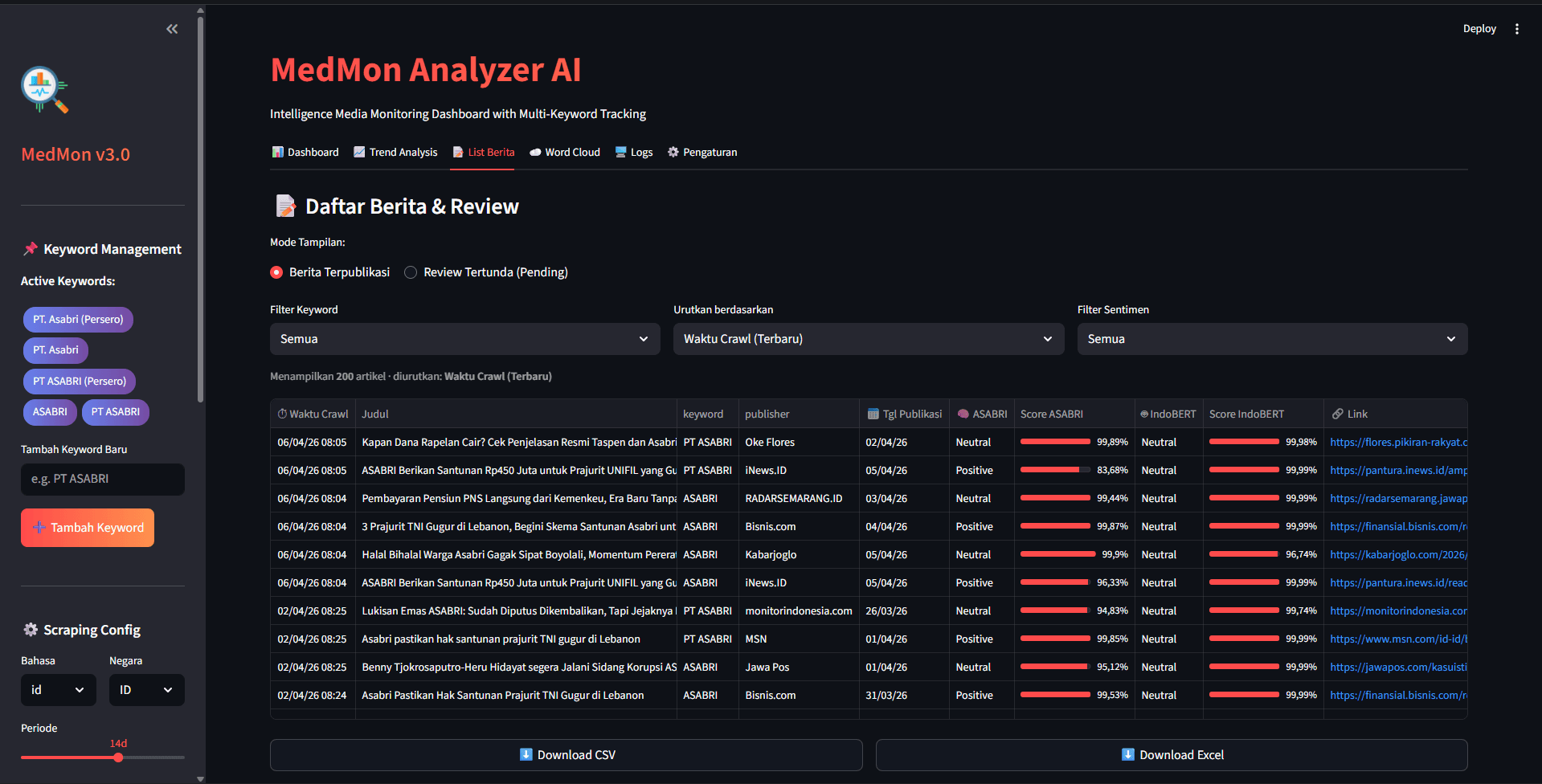Click the gear icon beside Scraping Config
This screenshot has height=784, width=1542.
(x=31, y=630)
